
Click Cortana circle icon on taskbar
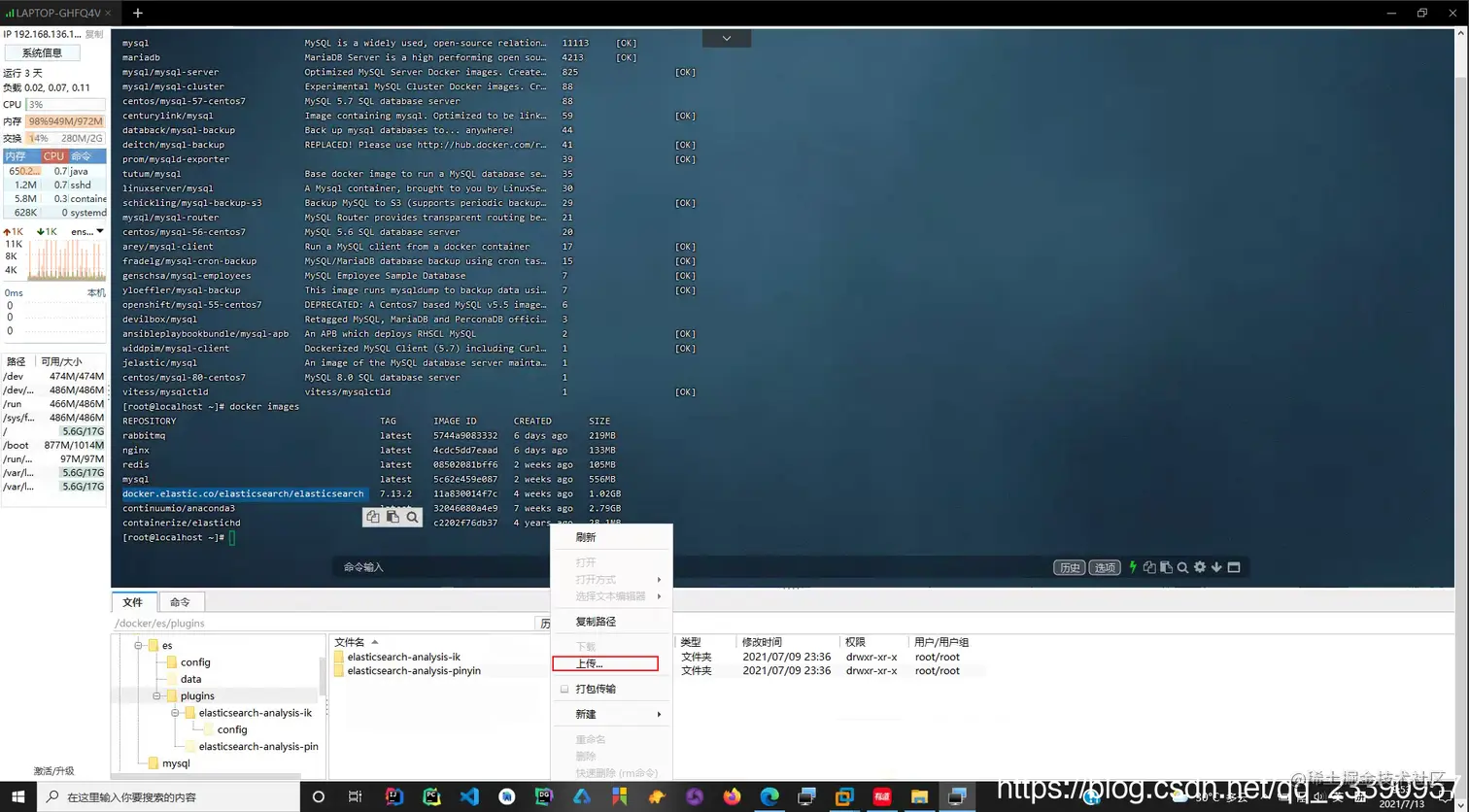click(318, 796)
